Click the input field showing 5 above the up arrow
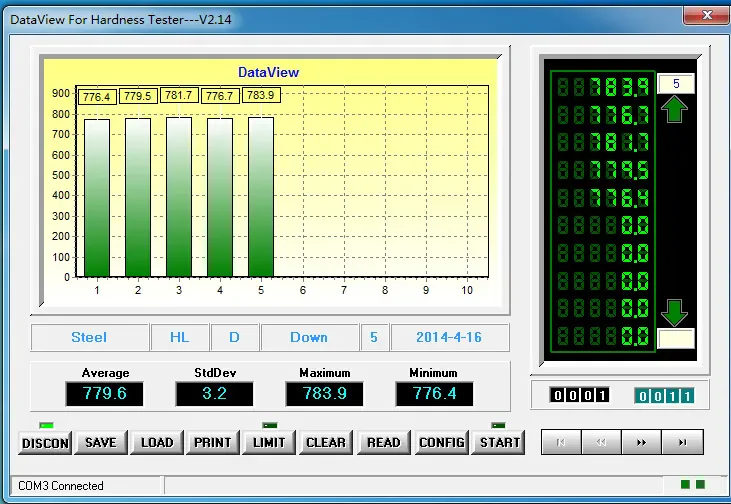Screen dimensions: 731x504 (x=676, y=84)
